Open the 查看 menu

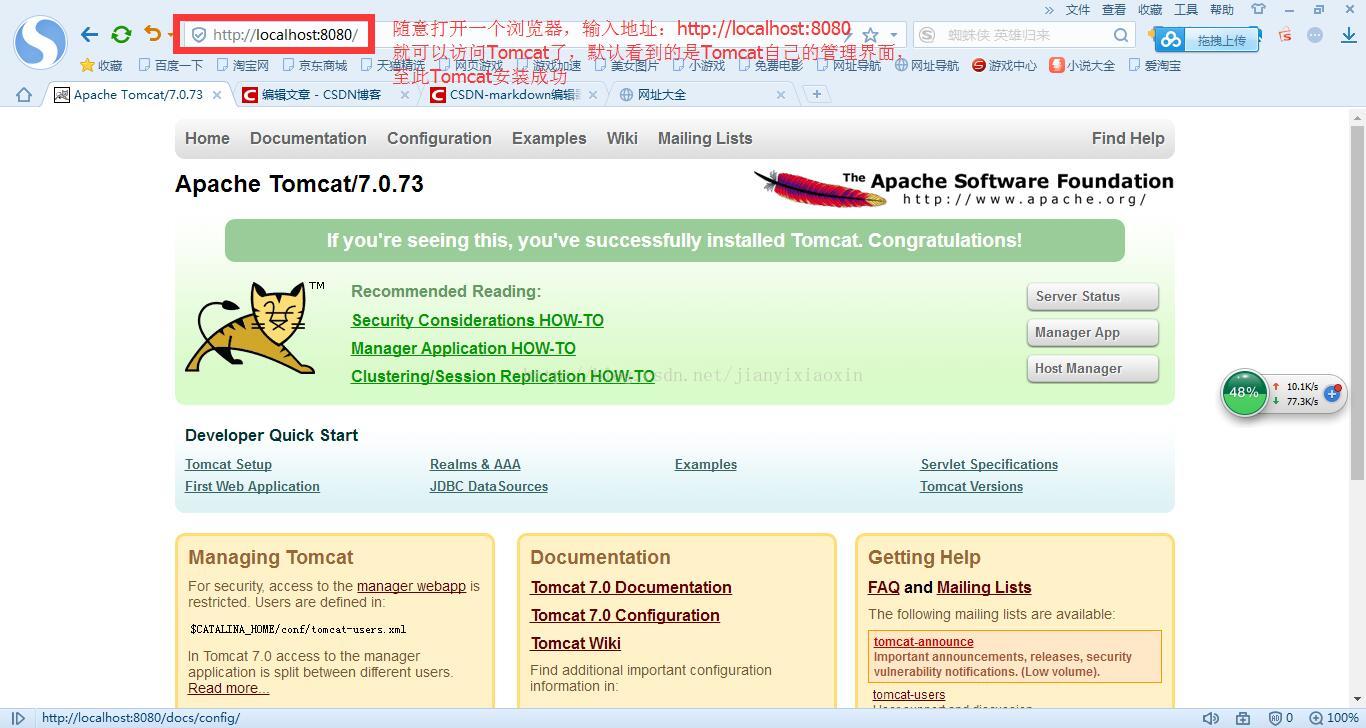pos(1114,9)
